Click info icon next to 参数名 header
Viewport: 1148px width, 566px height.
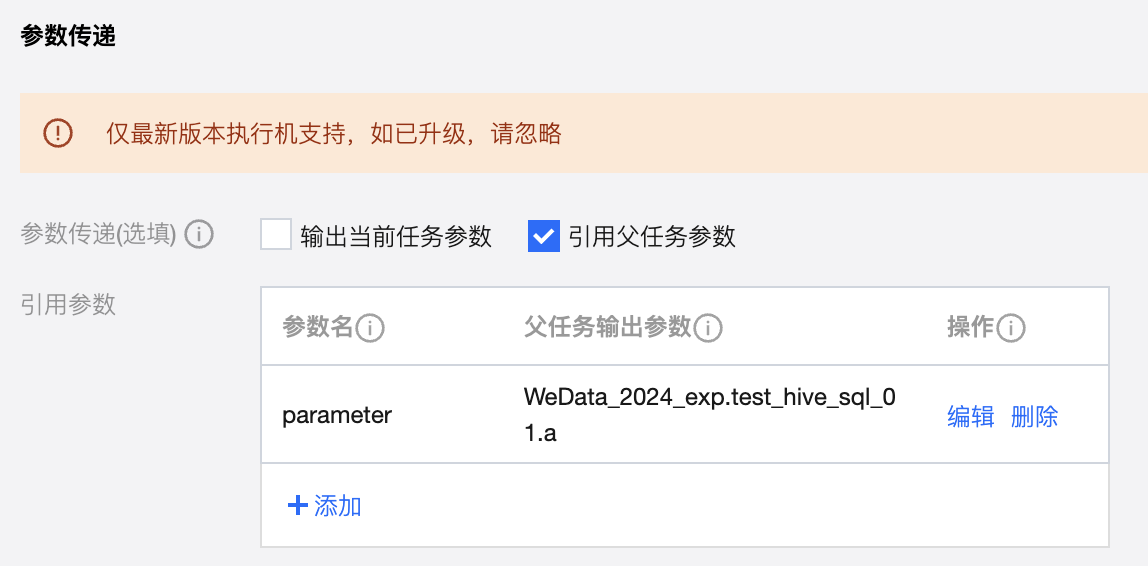[371, 328]
